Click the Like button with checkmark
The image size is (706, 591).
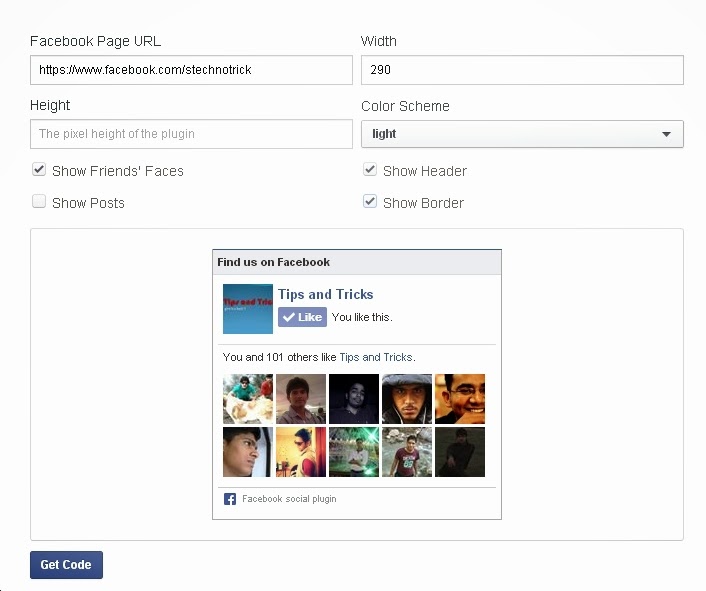pyautogui.click(x=302, y=317)
